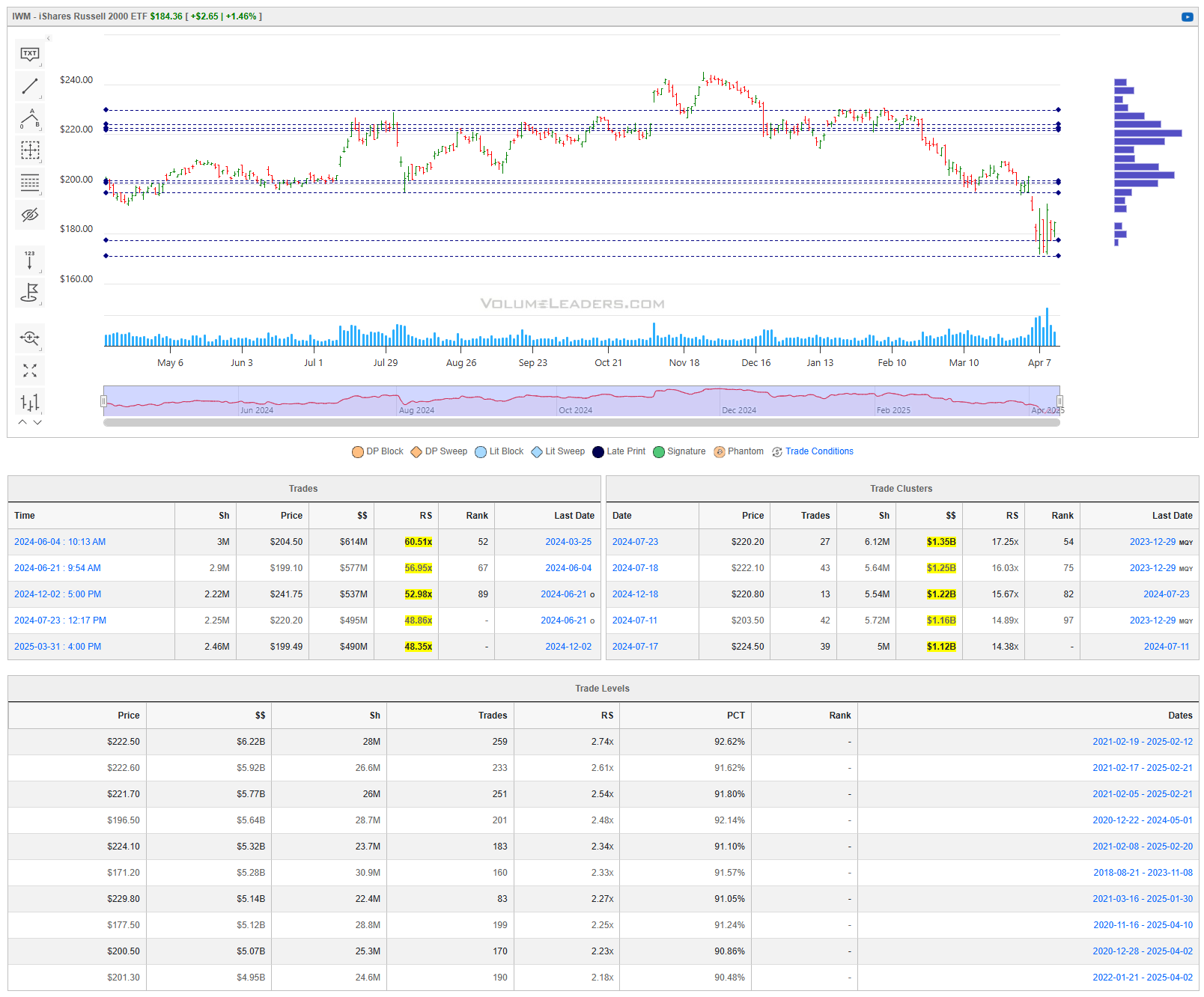Open trade dated 2025-03-31 4:00 PM
The height and width of the screenshot is (997, 1204).
(58, 647)
